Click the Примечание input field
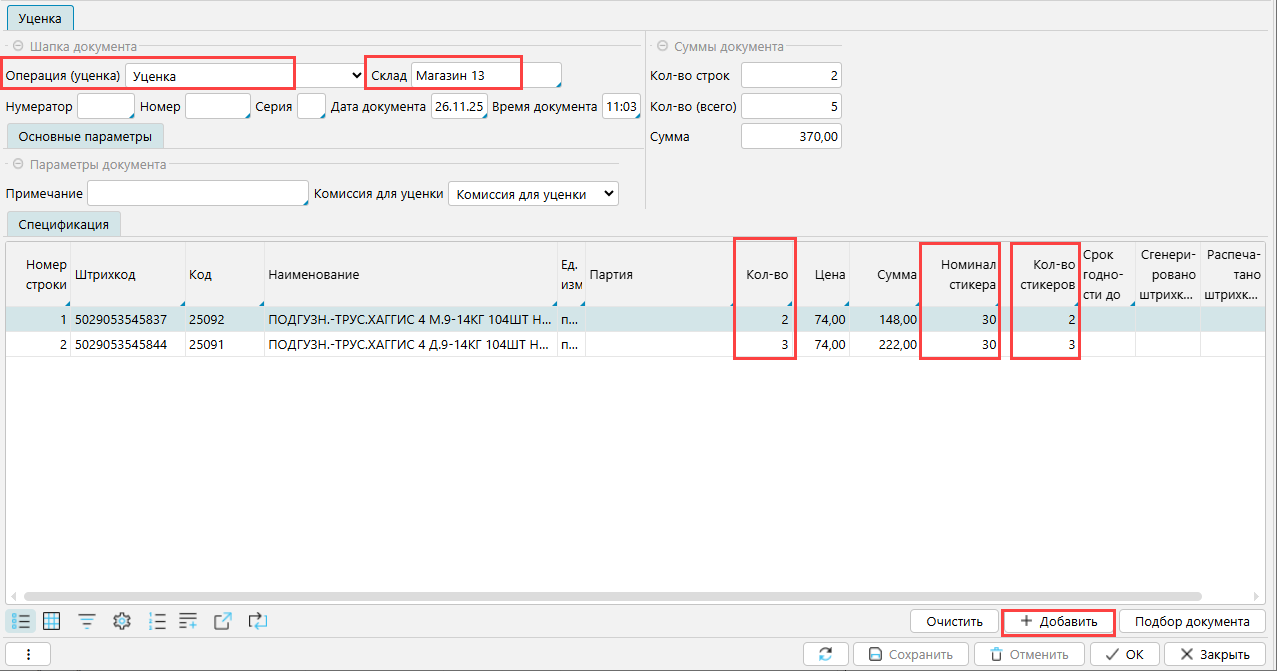 coord(197,193)
